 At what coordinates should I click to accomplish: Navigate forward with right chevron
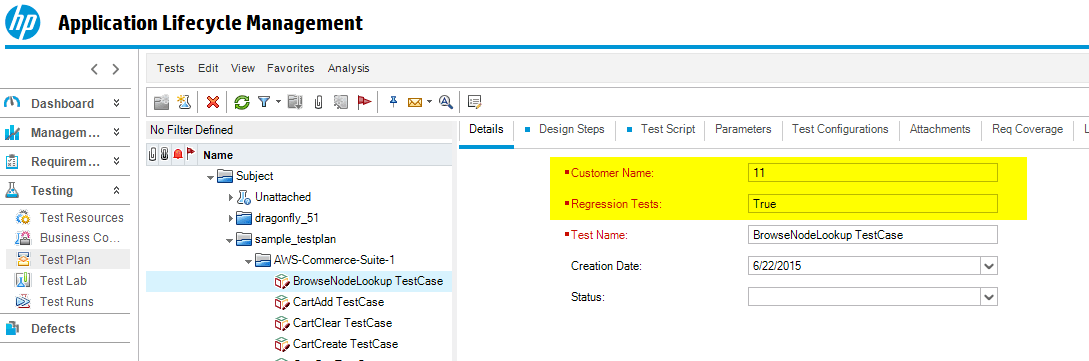point(116,69)
